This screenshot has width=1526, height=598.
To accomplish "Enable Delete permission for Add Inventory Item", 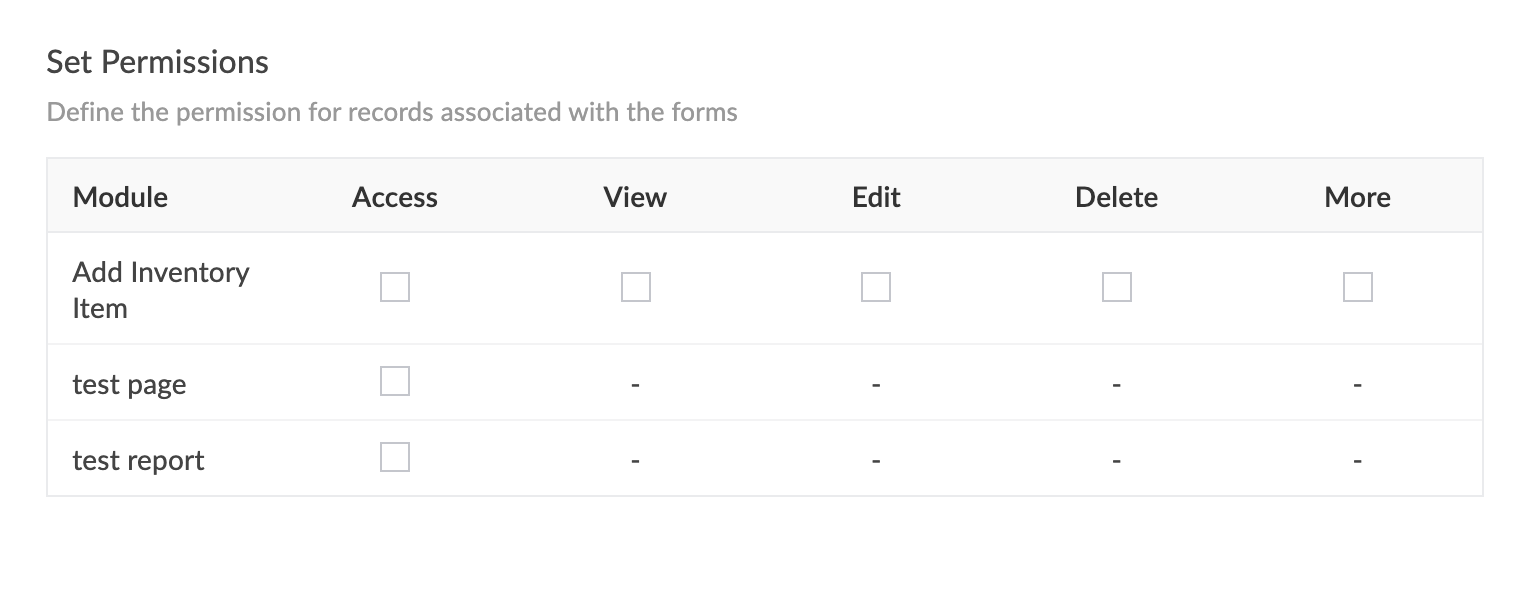I will pos(1116,288).
